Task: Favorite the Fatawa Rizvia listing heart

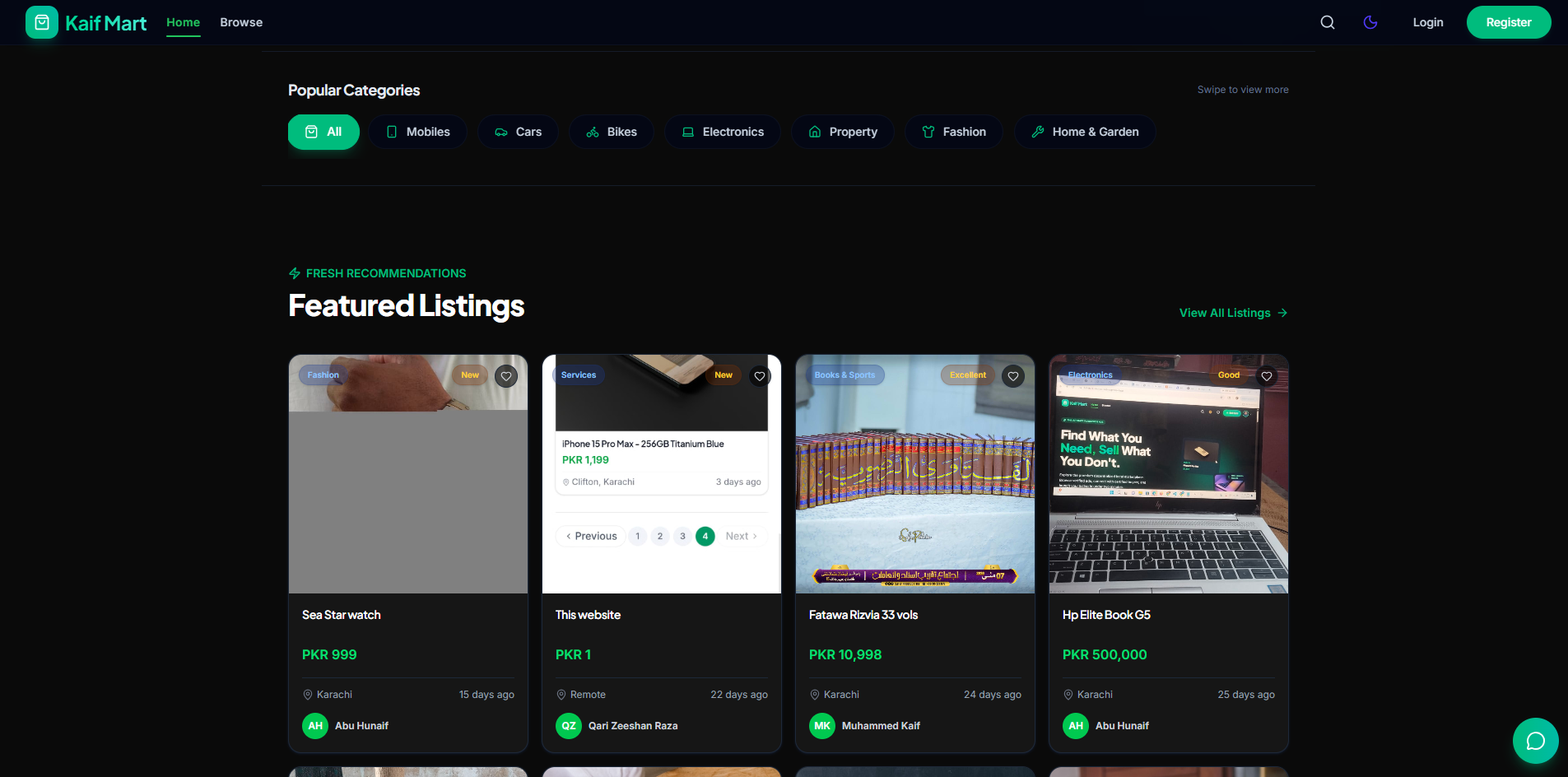Action: click(x=1013, y=376)
